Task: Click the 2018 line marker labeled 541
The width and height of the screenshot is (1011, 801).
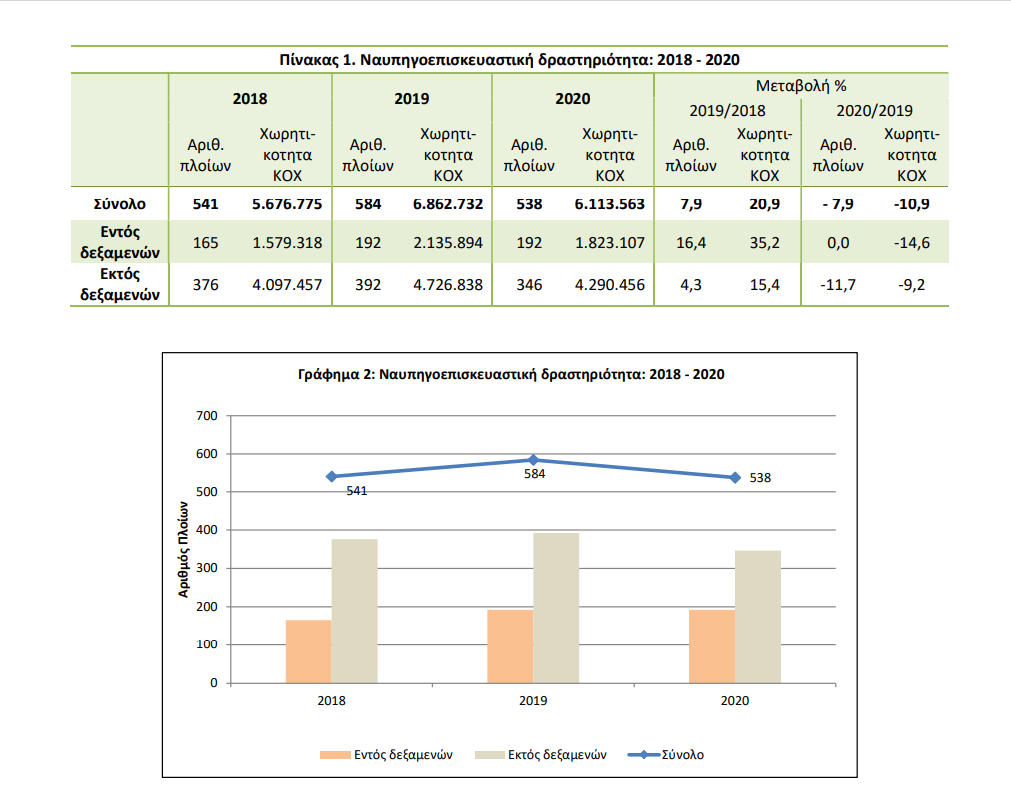Action: (331, 477)
